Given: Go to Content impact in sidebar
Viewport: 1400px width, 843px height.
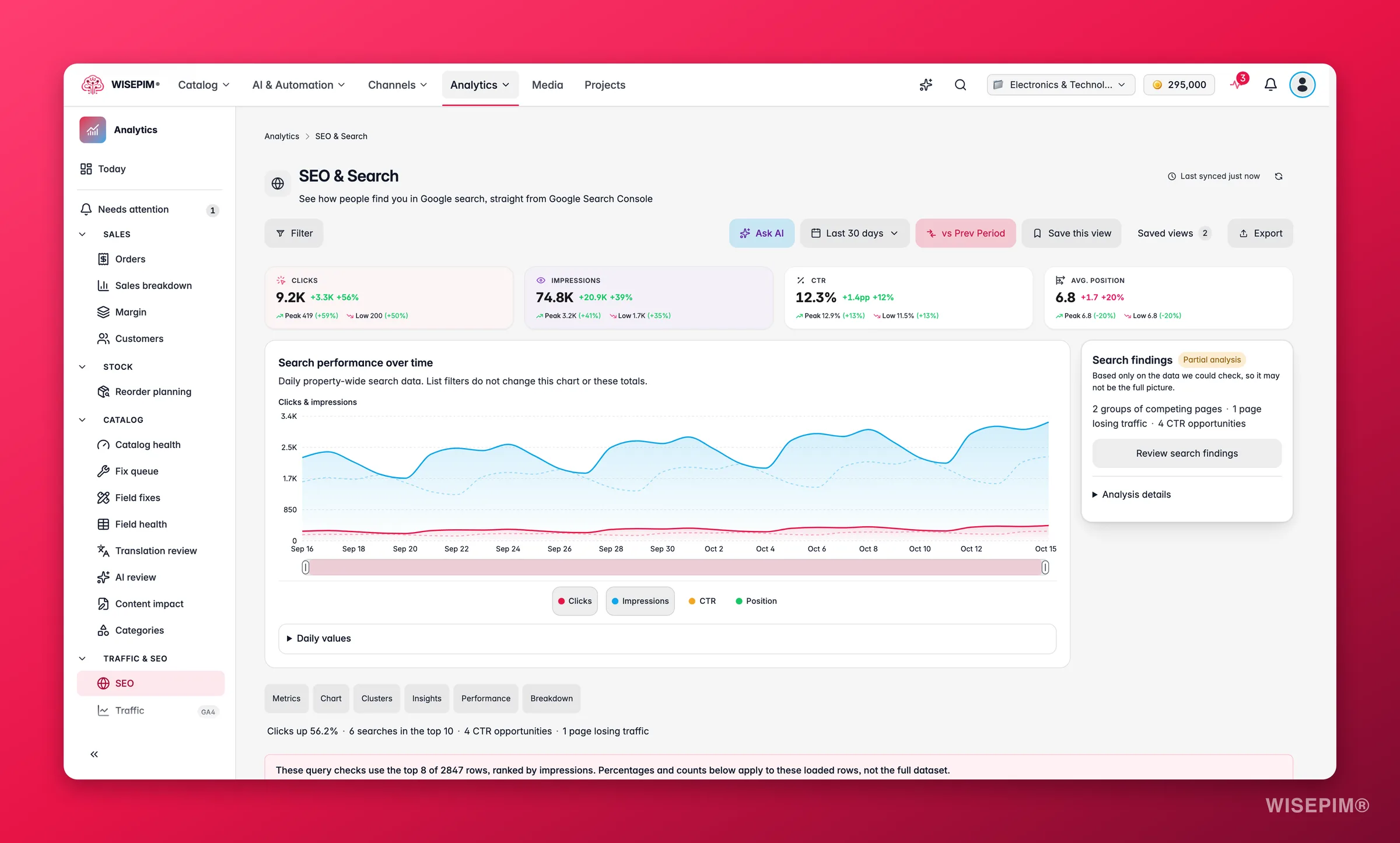Looking at the screenshot, I should pos(150,604).
